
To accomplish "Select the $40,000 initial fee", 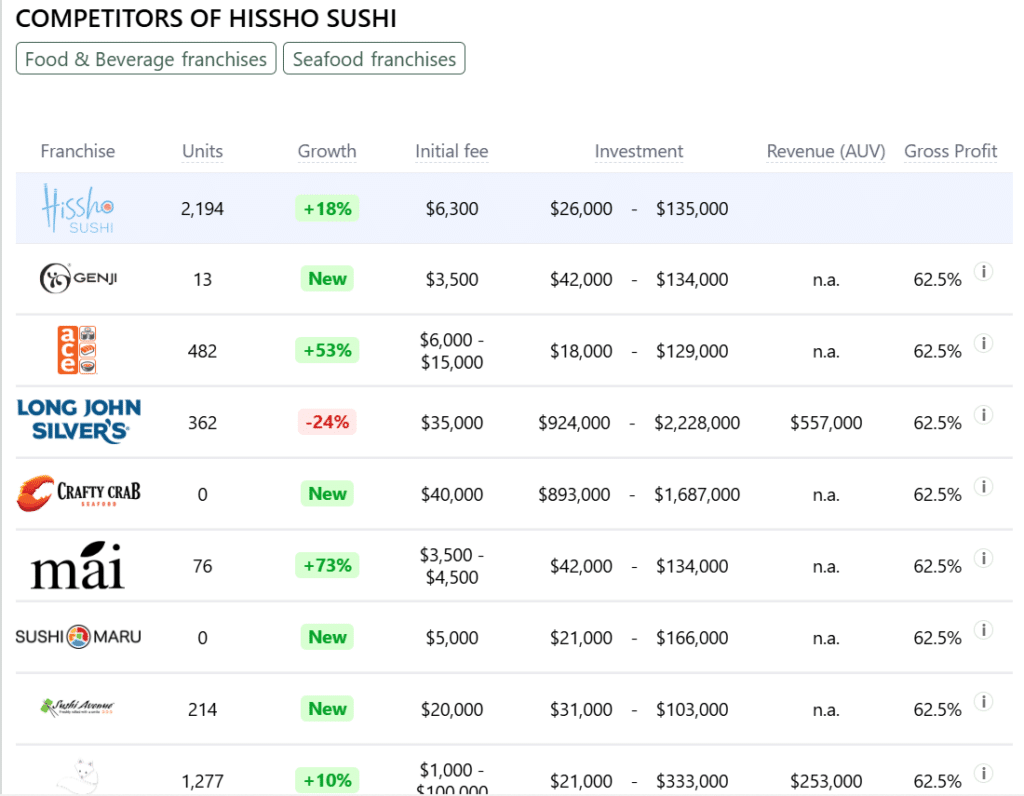I will click(452, 495).
